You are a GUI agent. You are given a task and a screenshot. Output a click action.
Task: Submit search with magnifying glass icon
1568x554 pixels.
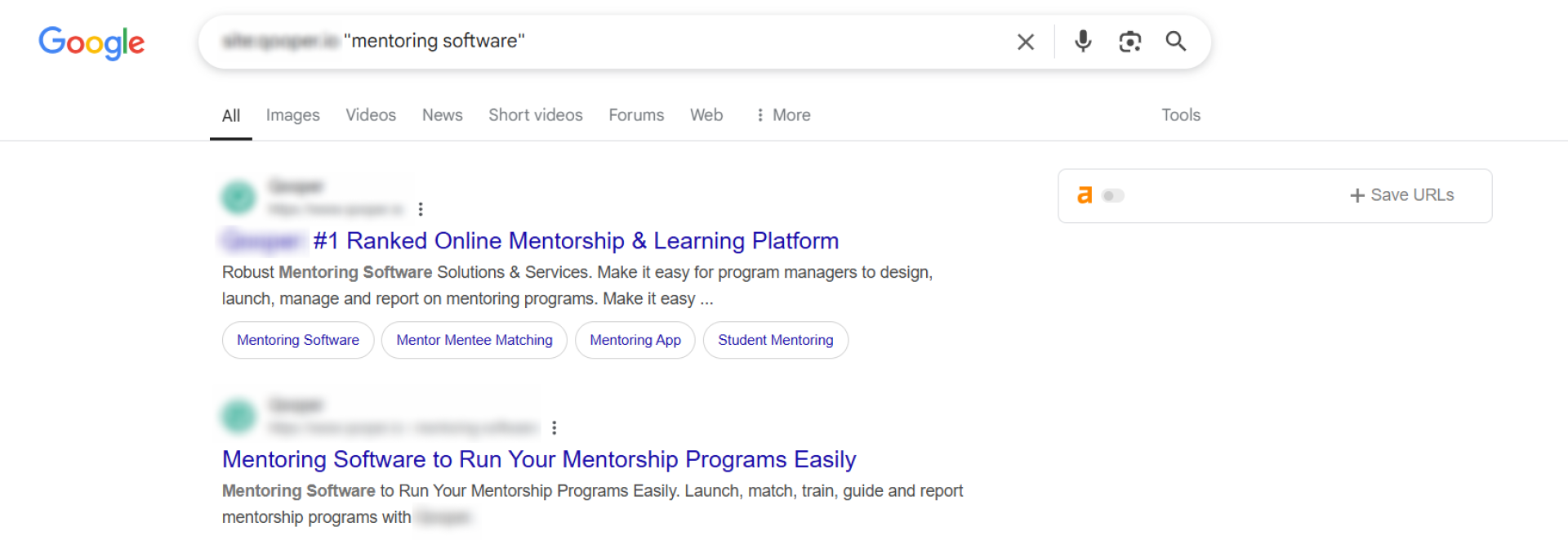pos(1176,41)
